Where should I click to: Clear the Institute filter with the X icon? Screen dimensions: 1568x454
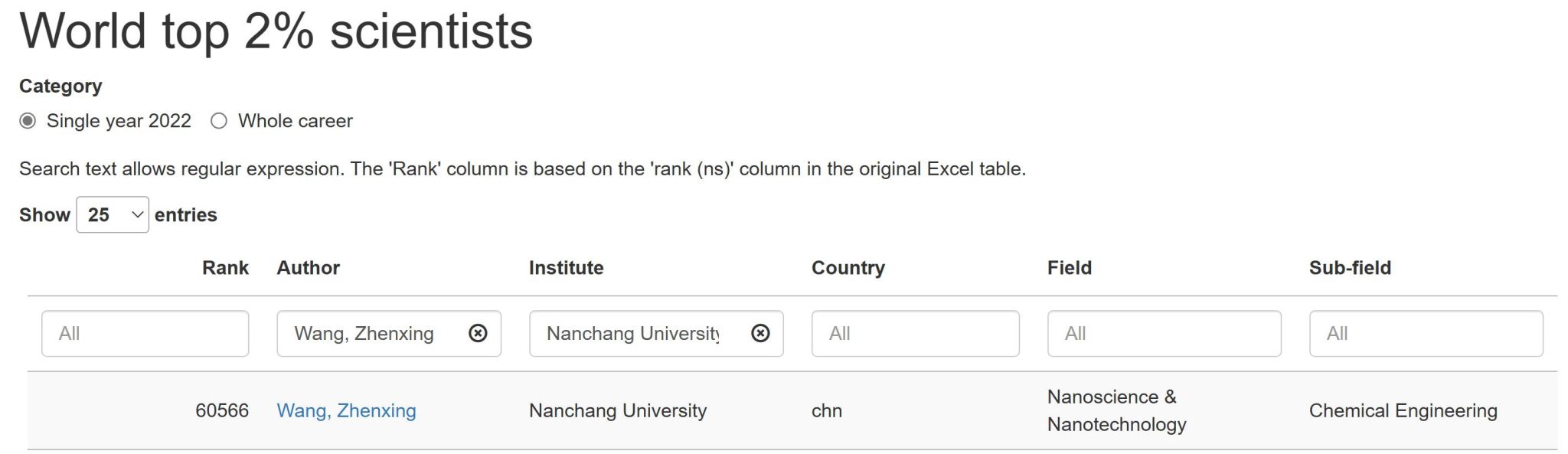click(x=760, y=333)
